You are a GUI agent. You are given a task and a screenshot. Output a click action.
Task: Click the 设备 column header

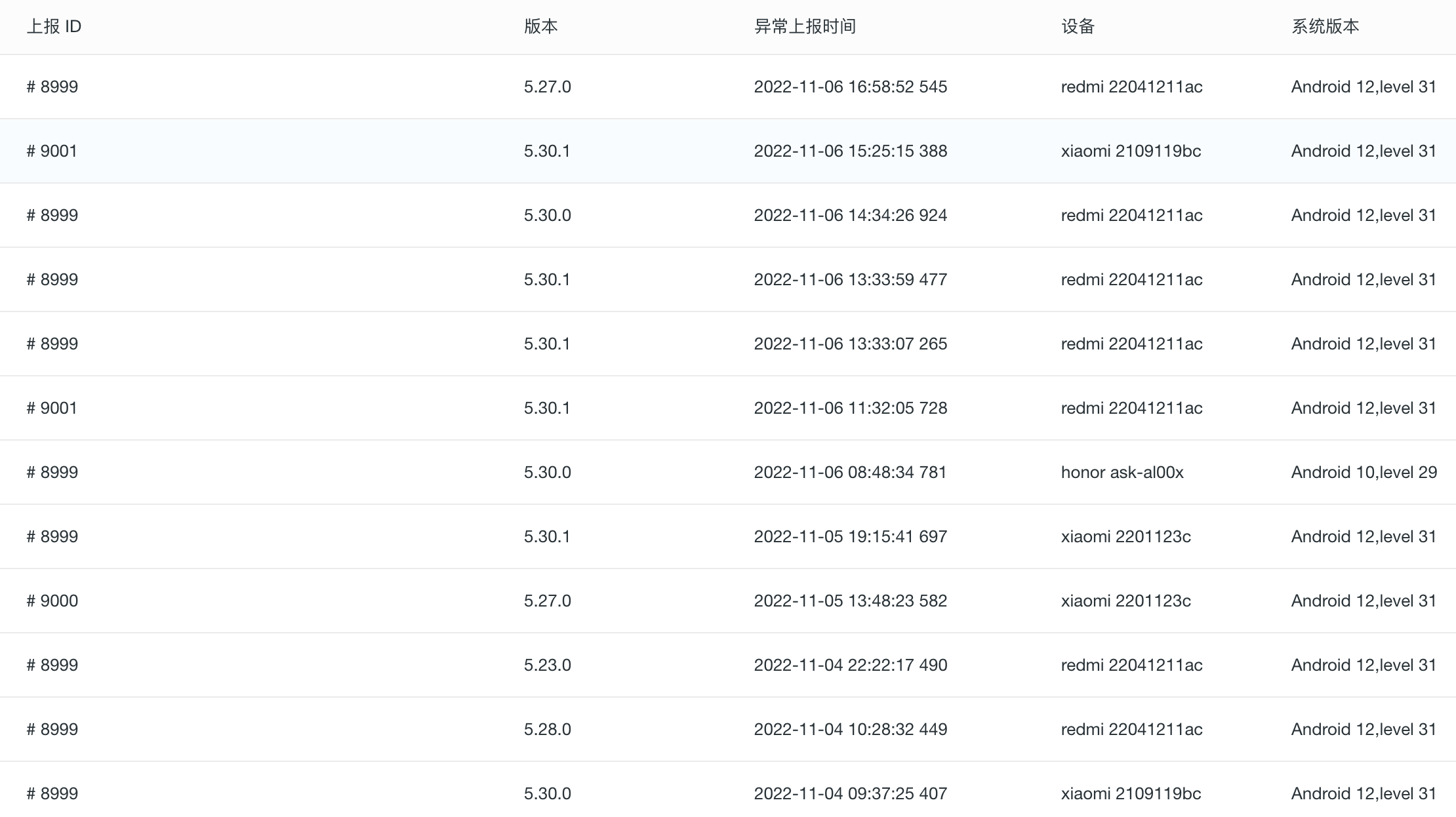click(x=1078, y=26)
